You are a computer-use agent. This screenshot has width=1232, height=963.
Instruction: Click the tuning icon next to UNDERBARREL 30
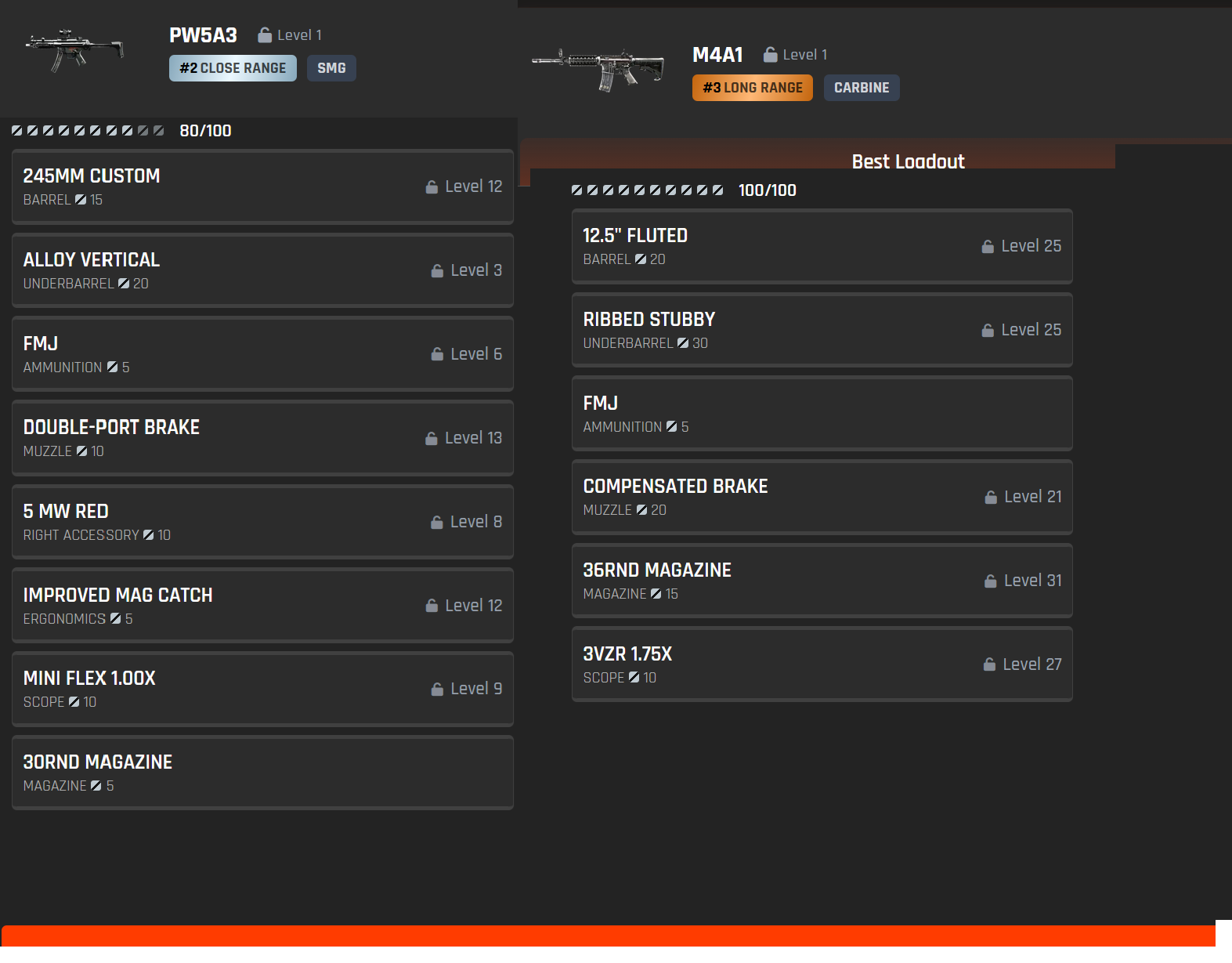coord(683,343)
